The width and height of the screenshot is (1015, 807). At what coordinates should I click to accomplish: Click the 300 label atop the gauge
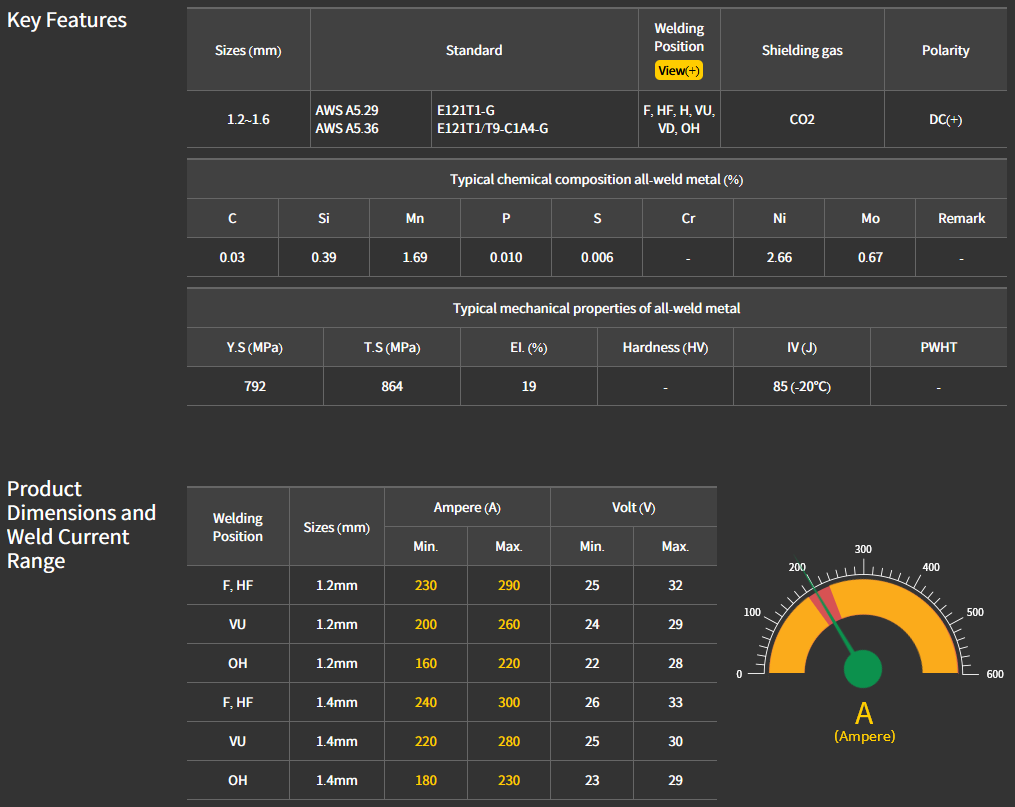pos(863,549)
